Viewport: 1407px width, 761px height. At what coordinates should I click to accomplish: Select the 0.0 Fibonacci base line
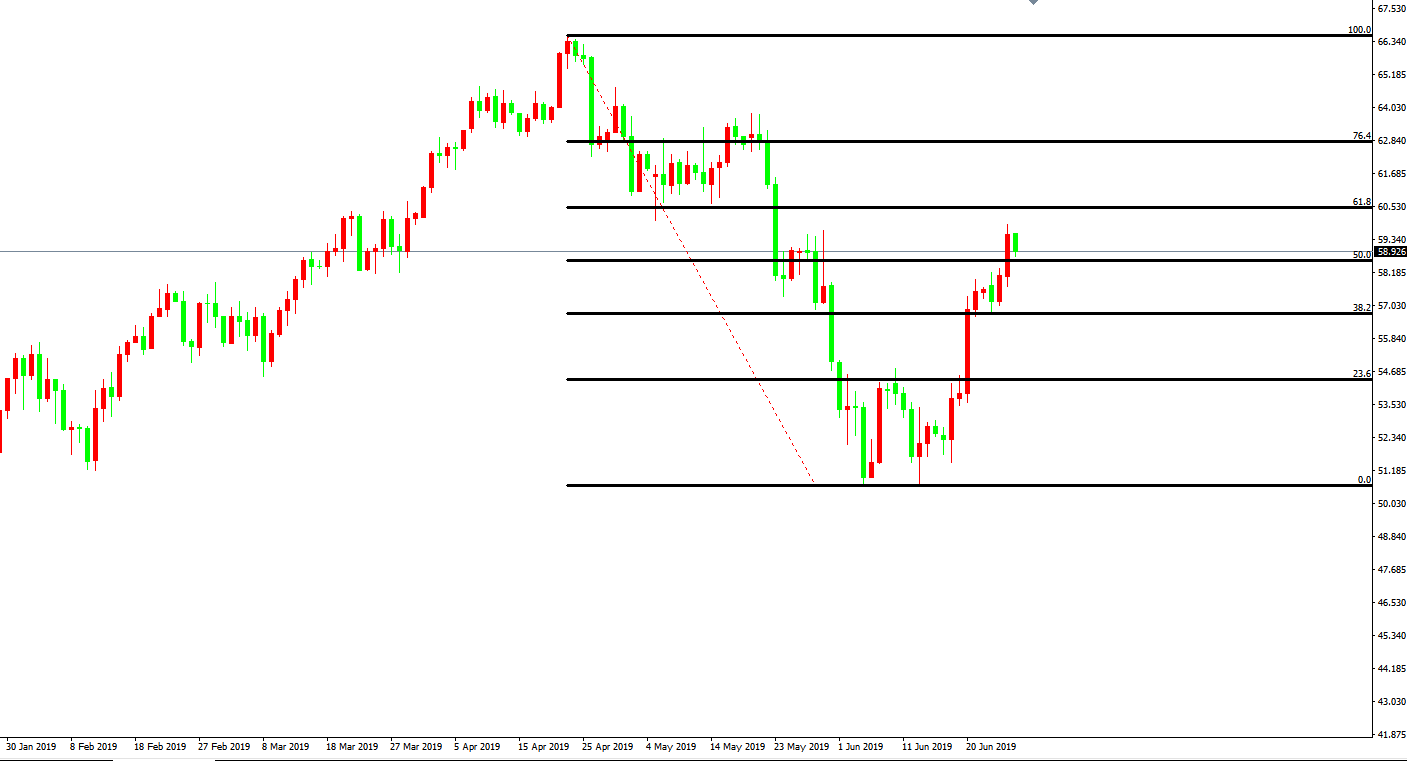1100,485
